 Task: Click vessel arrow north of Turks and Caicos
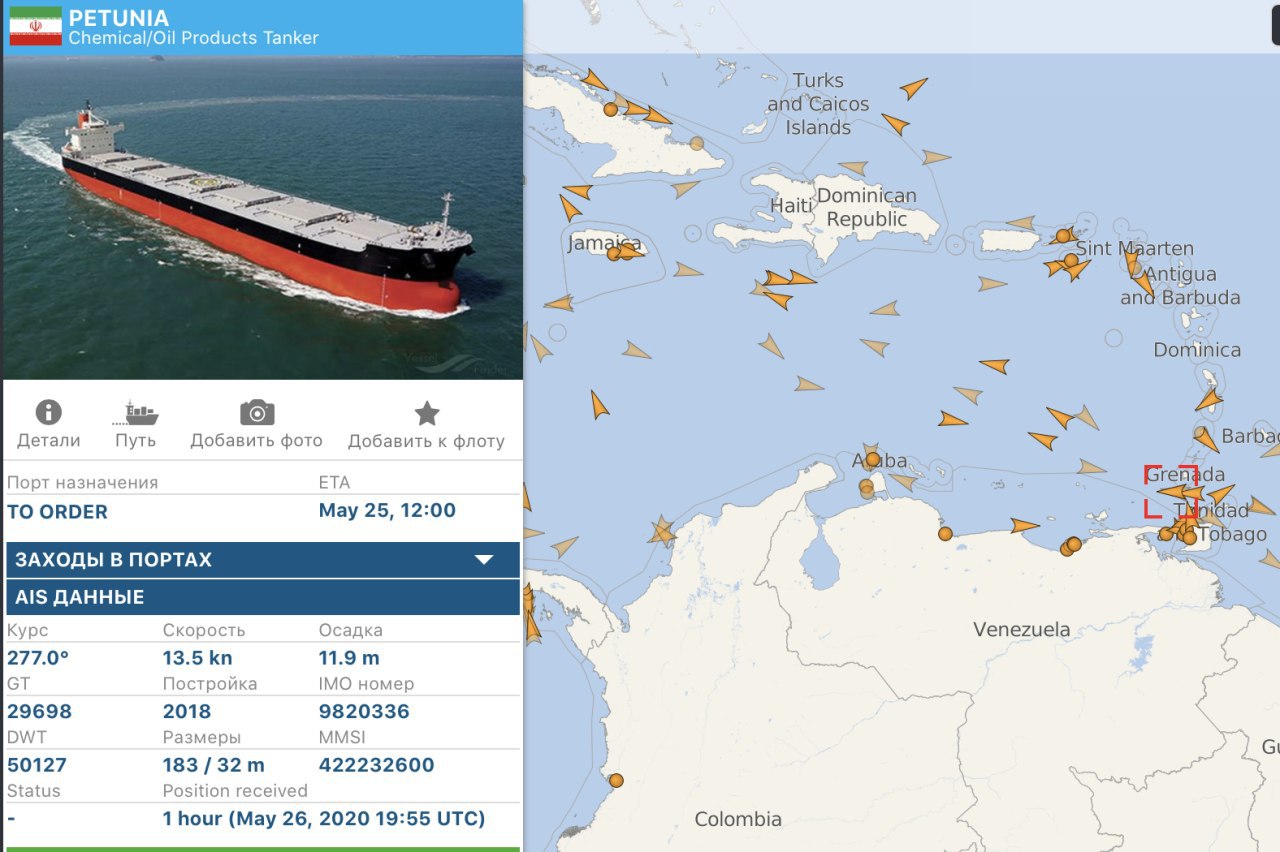[912, 88]
